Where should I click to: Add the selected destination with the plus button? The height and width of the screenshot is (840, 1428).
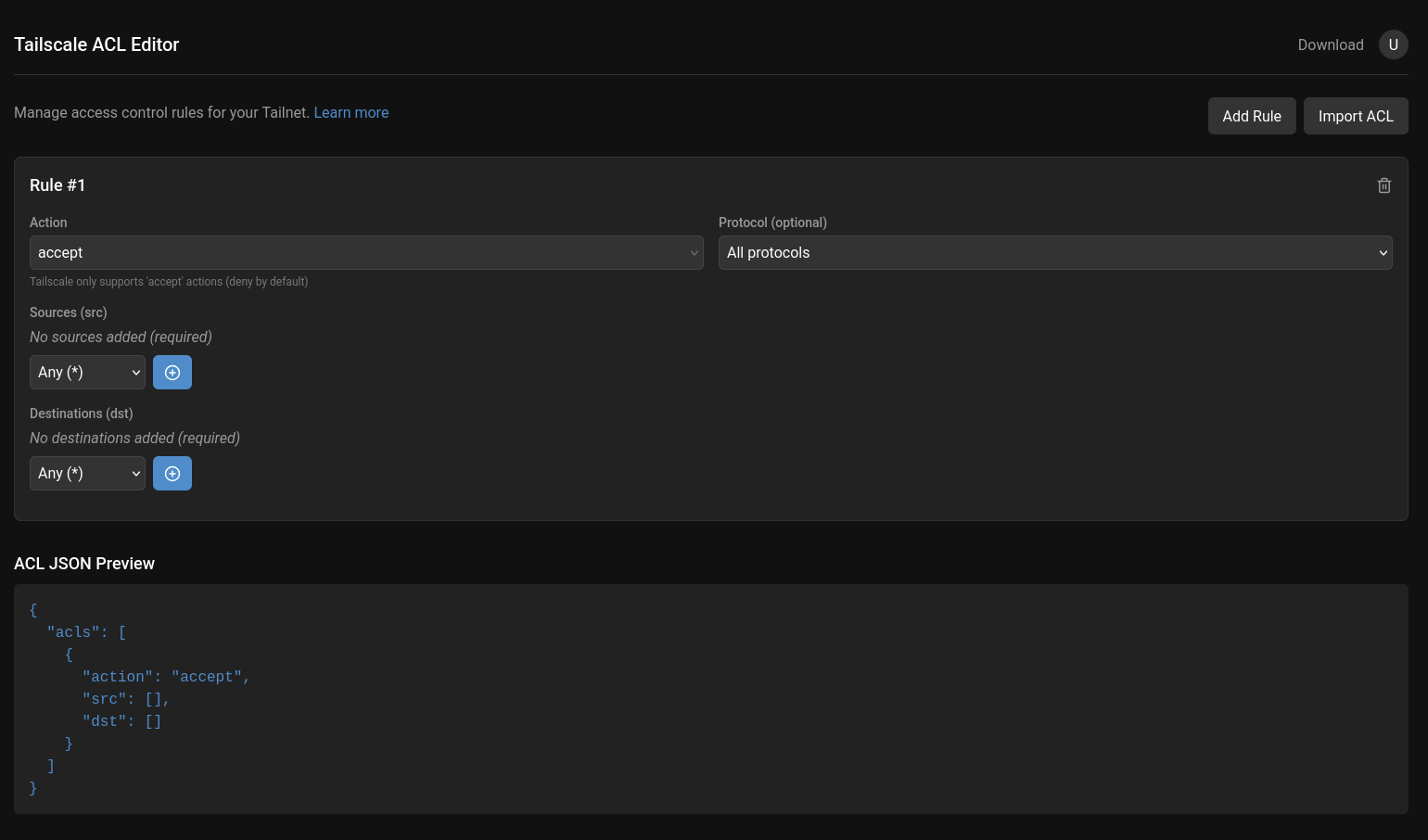(172, 474)
